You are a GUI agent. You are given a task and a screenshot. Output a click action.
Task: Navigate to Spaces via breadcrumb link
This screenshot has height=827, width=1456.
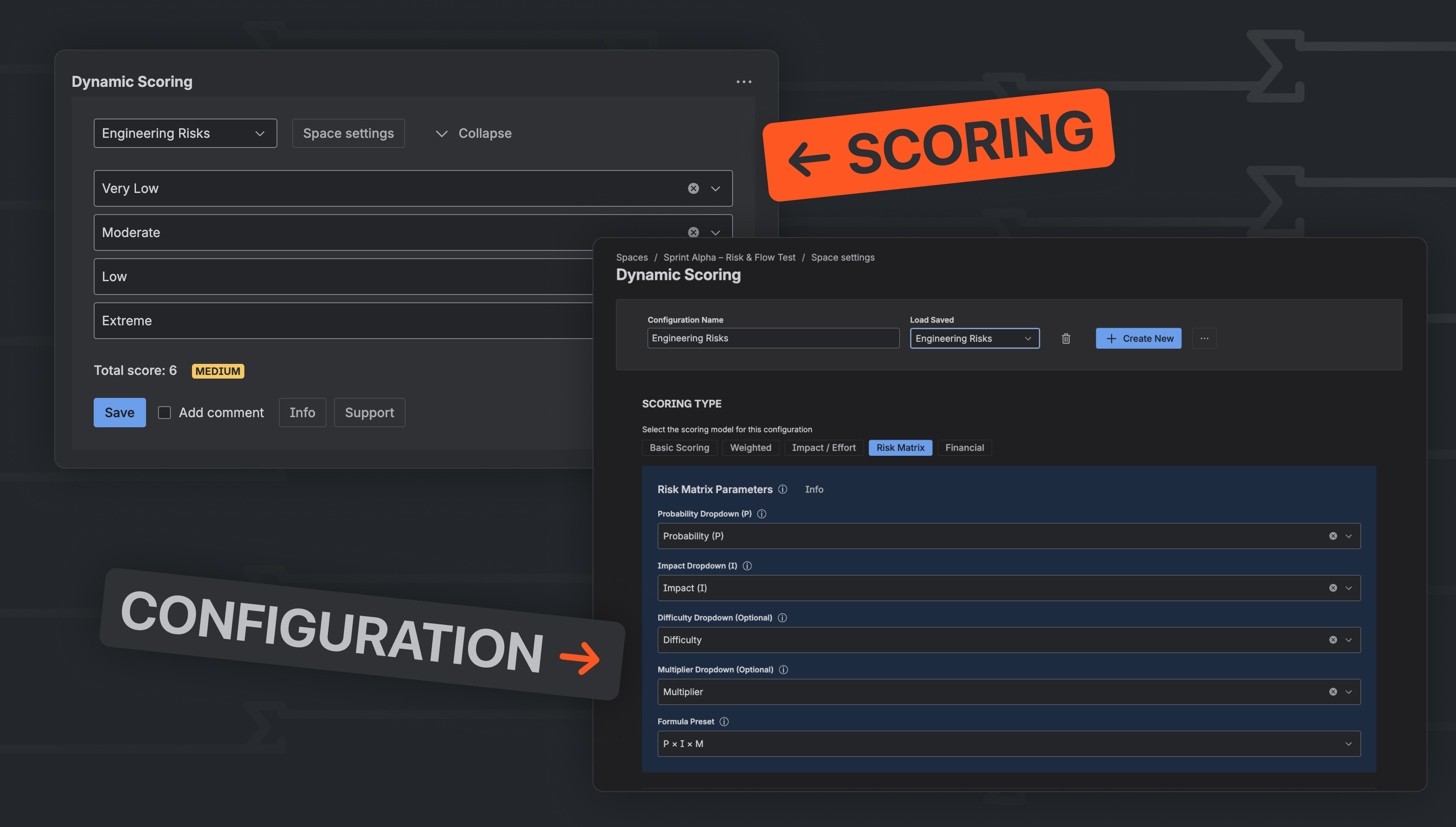click(631, 257)
